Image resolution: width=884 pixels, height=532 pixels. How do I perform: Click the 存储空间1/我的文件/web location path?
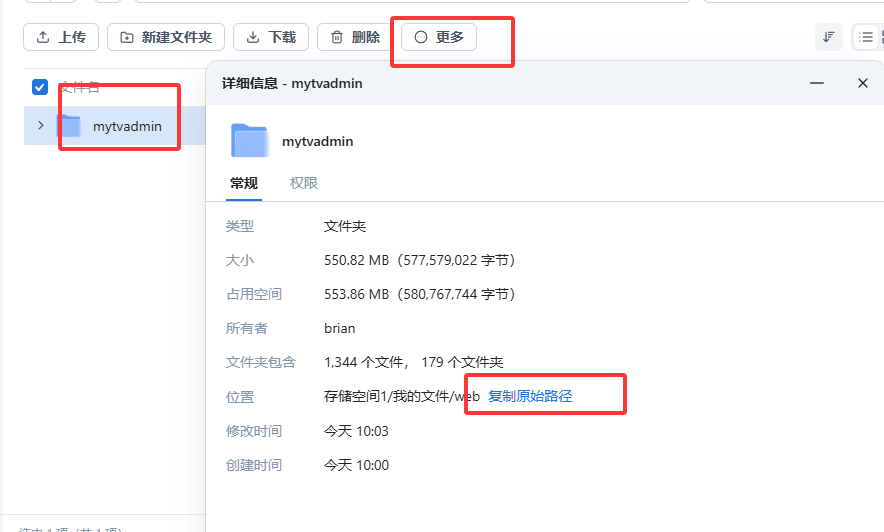pyautogui.click(x=402, y=396)
